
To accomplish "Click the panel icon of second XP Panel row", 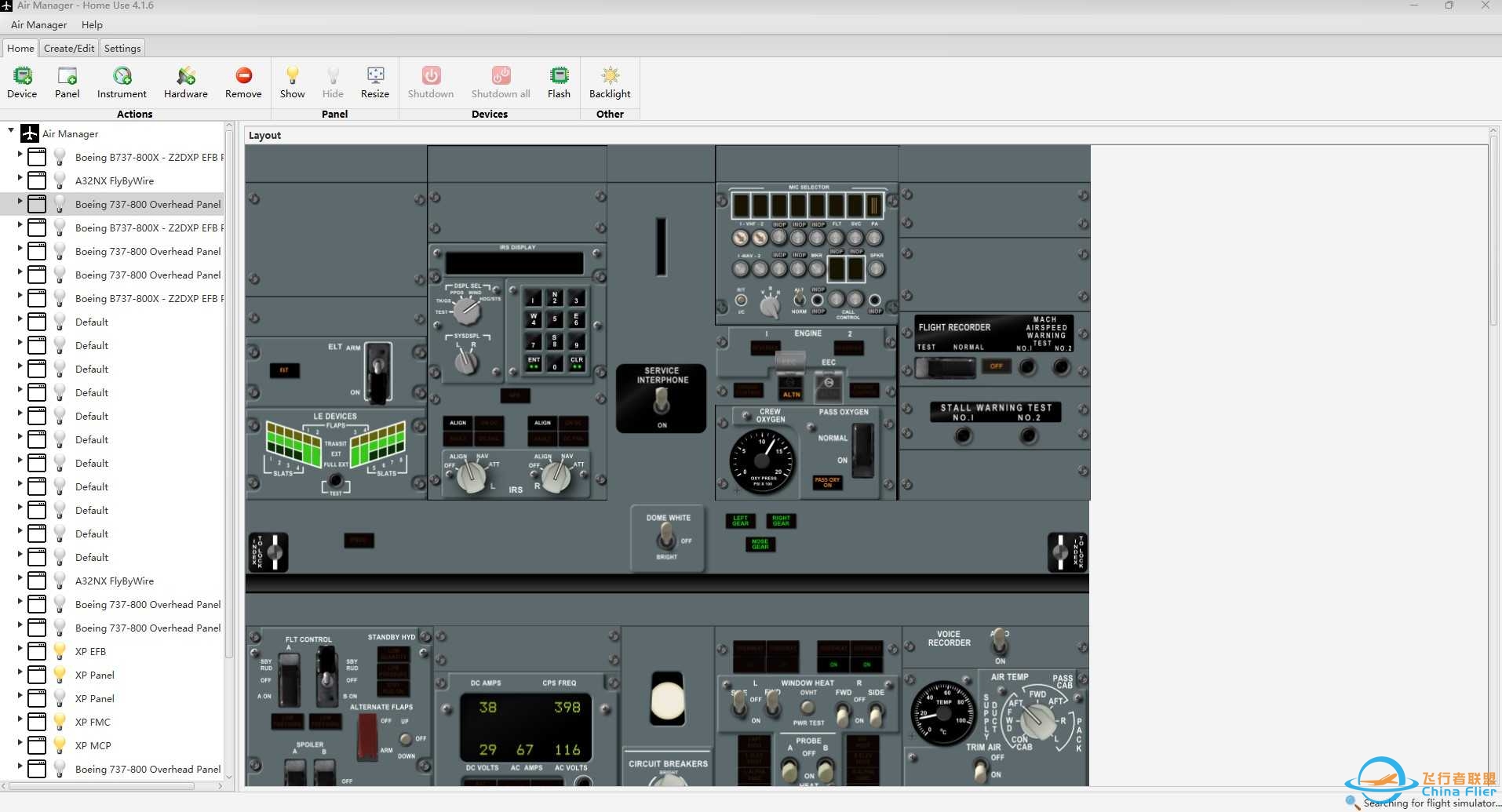I will click(37, 698).
